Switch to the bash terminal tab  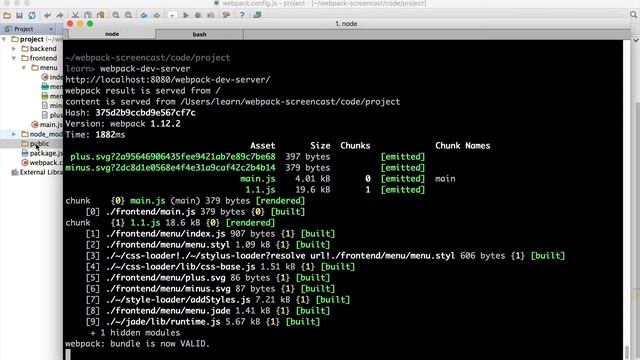click(x=200, y=34)
